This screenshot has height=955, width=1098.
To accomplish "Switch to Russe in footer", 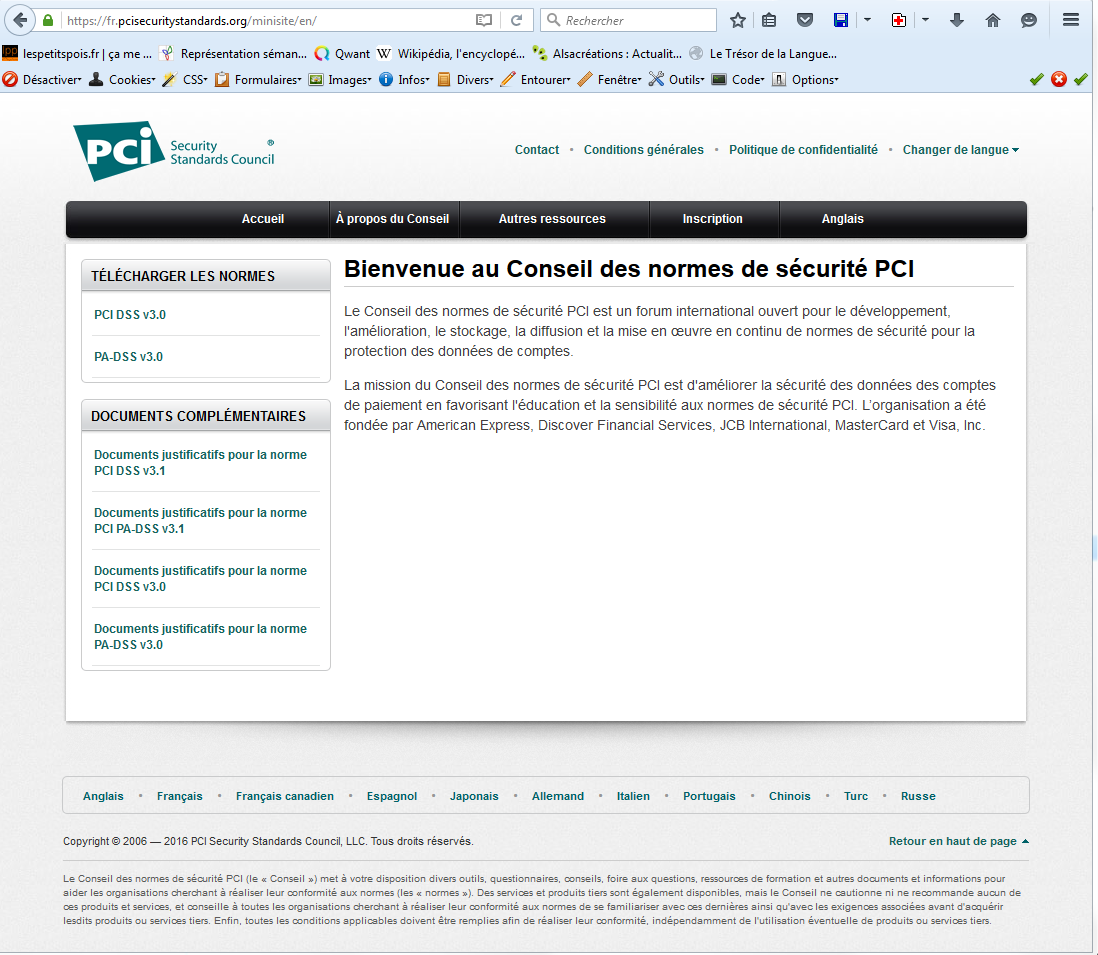I will point(918,796).
